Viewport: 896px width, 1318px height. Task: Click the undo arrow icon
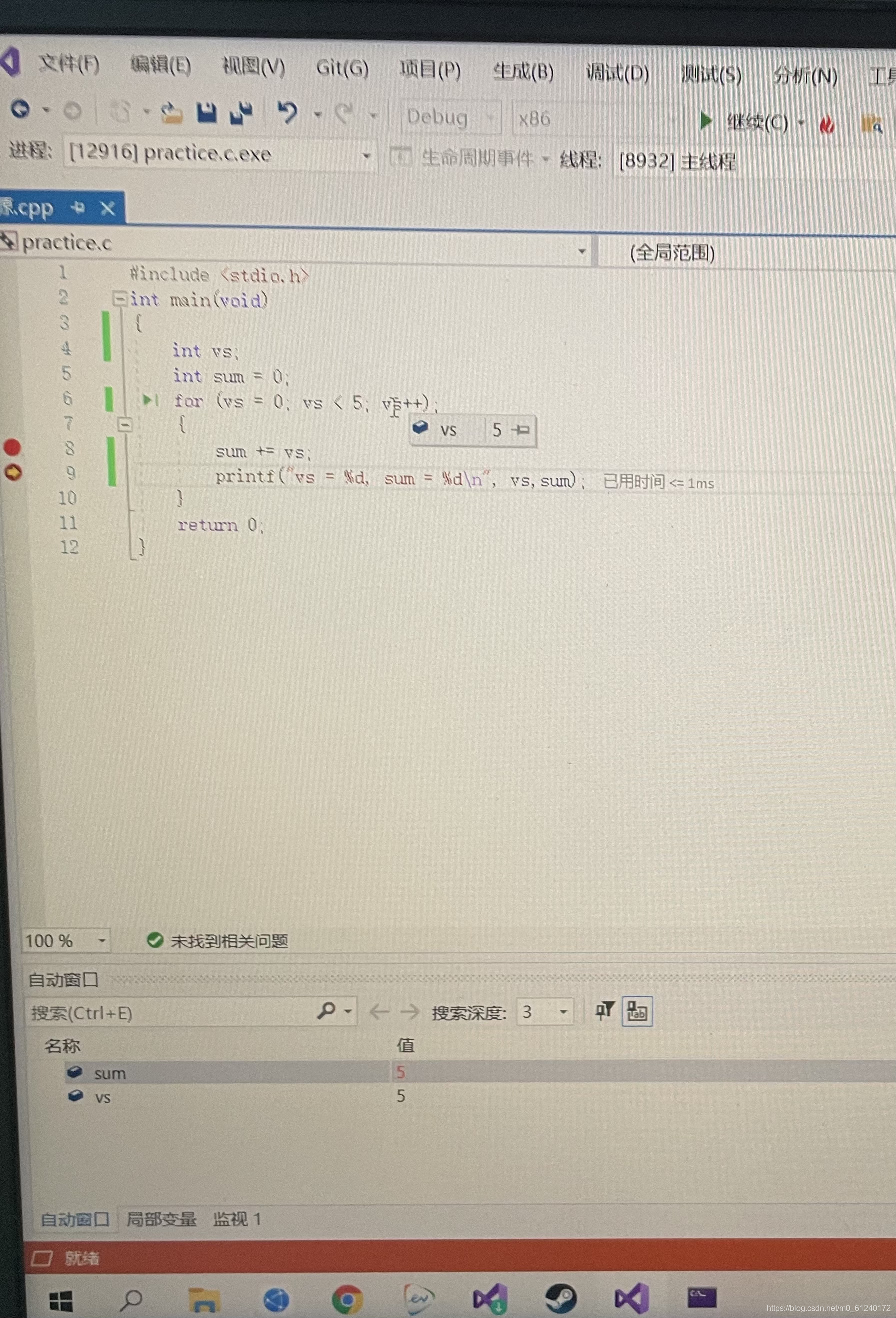coord(287,112)
